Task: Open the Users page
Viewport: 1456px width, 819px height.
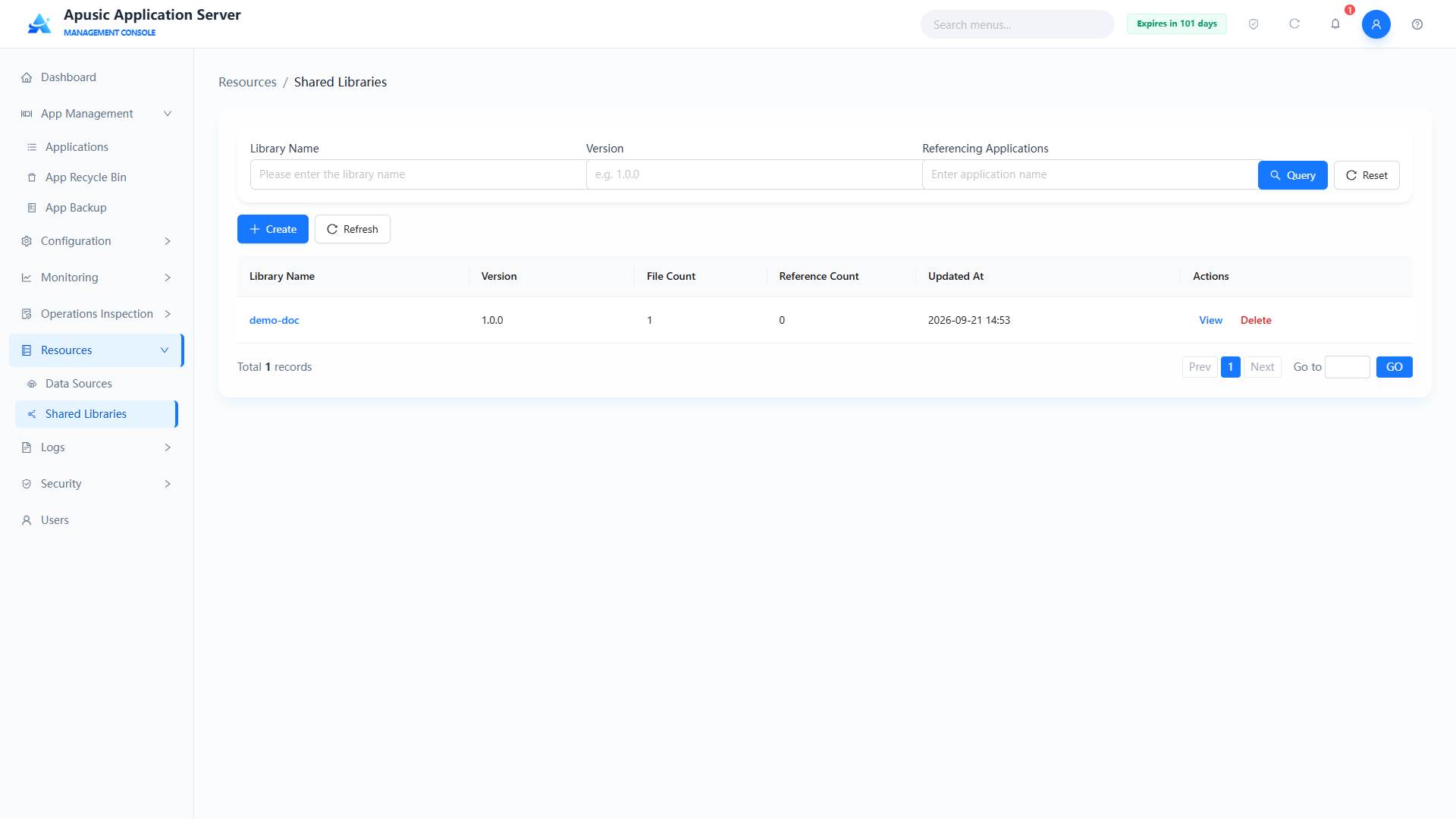Action: (97, 520)
